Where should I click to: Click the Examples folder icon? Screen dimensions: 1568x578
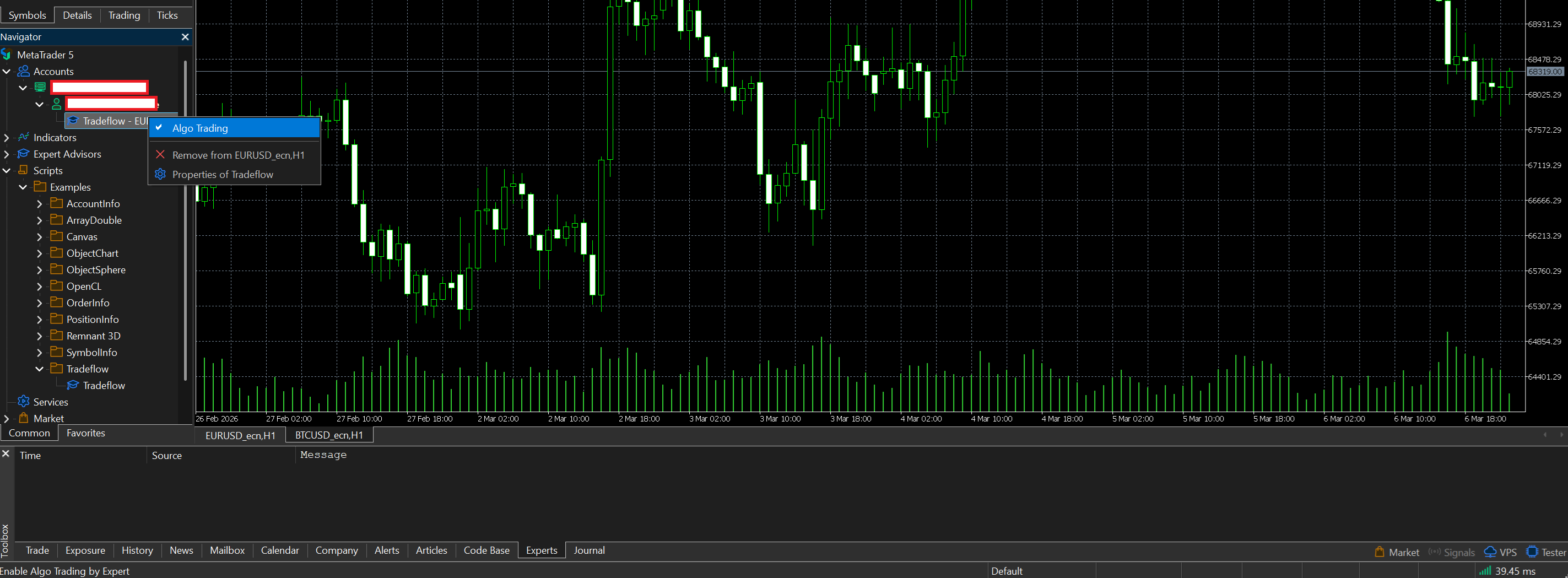[40, 187]
